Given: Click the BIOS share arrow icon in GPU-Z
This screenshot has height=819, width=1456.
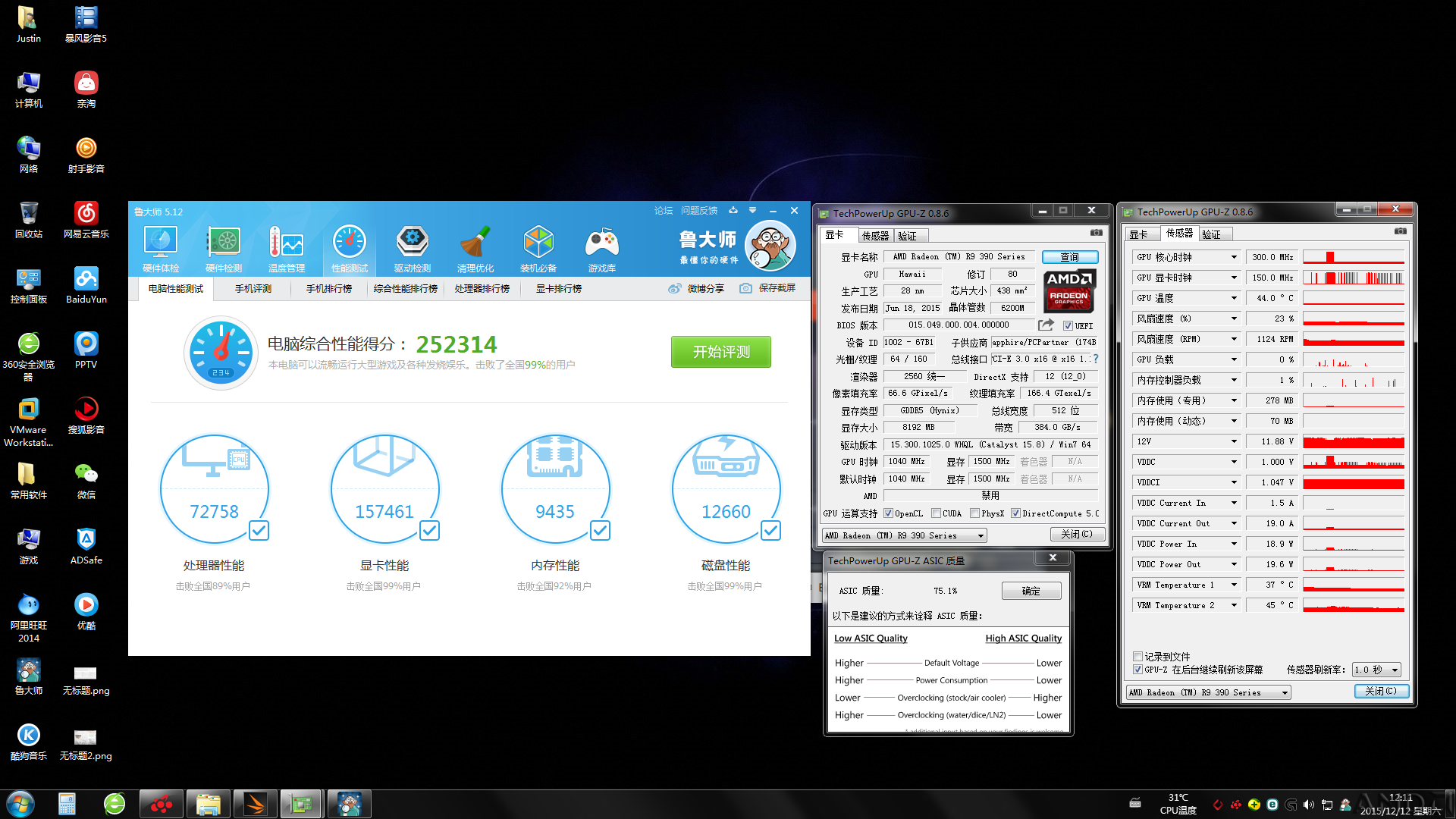Looking at the screenshot, I should click(1046, 325).
